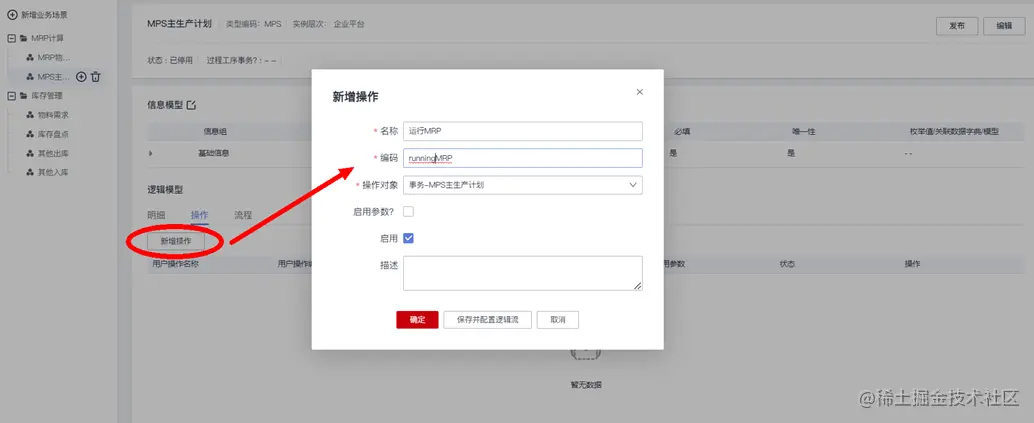Click the 新增操作 button

(176, 242)
